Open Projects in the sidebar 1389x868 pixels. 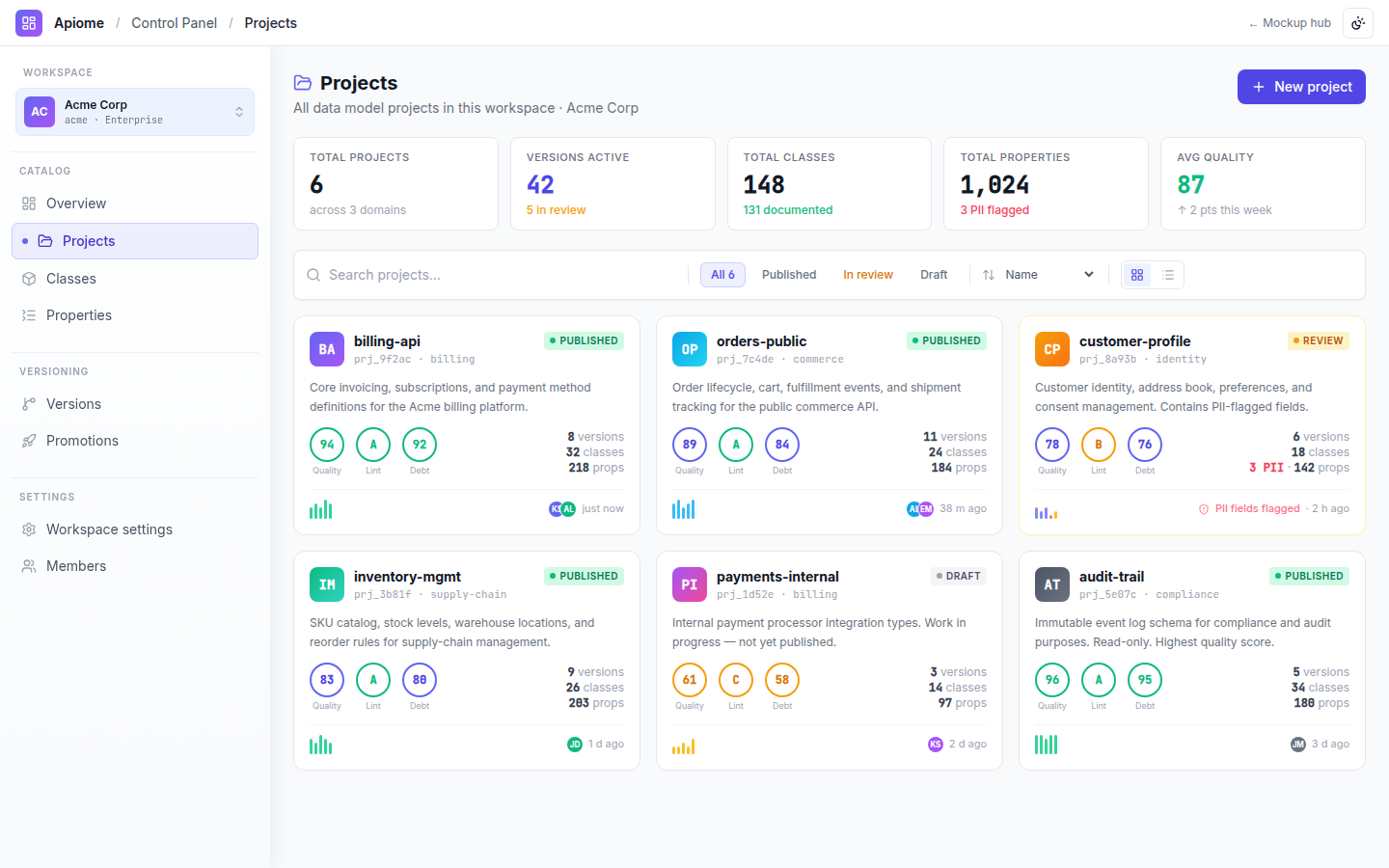click(x=135, y=241)
